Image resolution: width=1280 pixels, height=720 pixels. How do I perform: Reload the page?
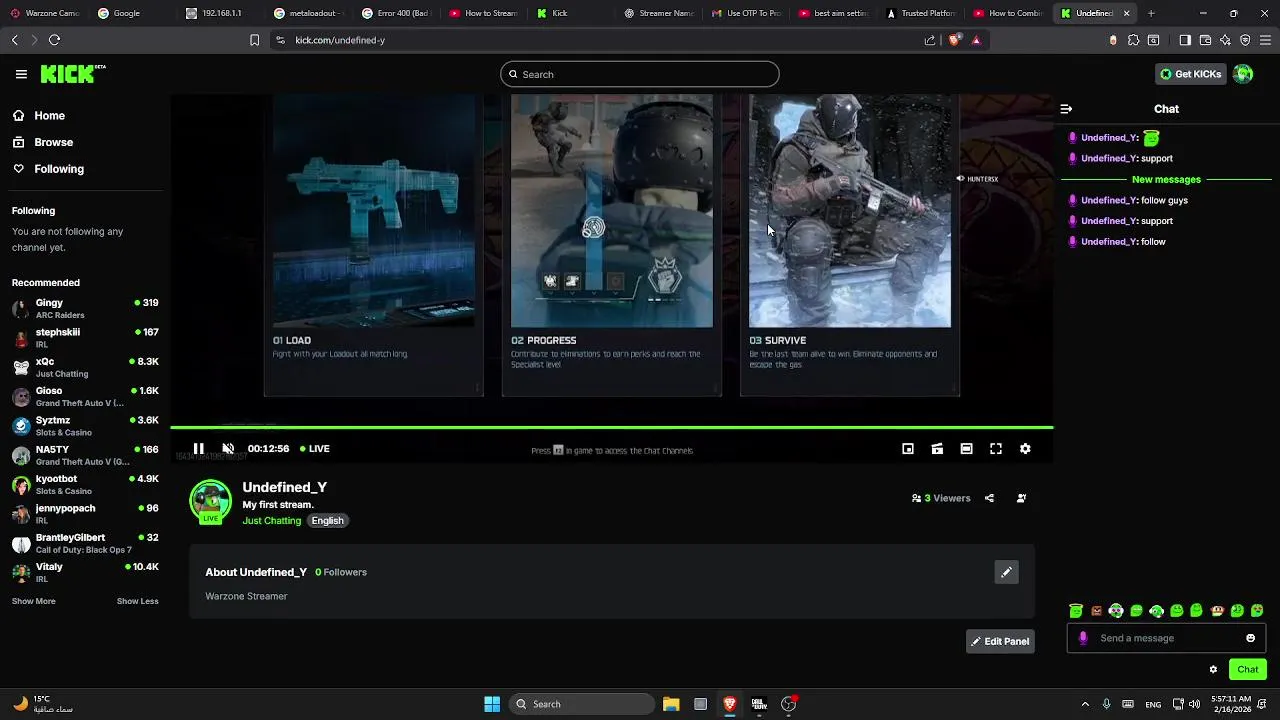tap(54, 40)
